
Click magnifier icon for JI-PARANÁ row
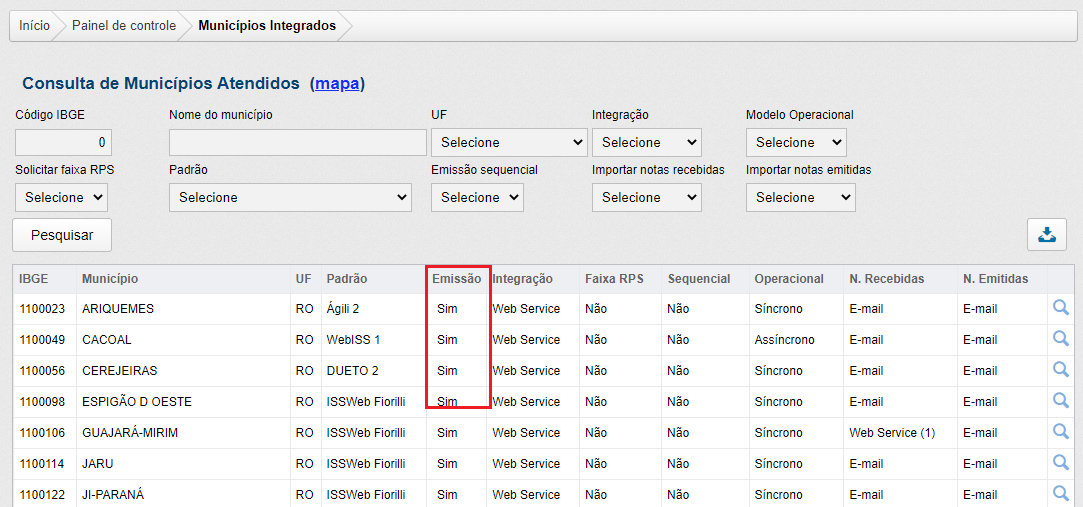1060,494
